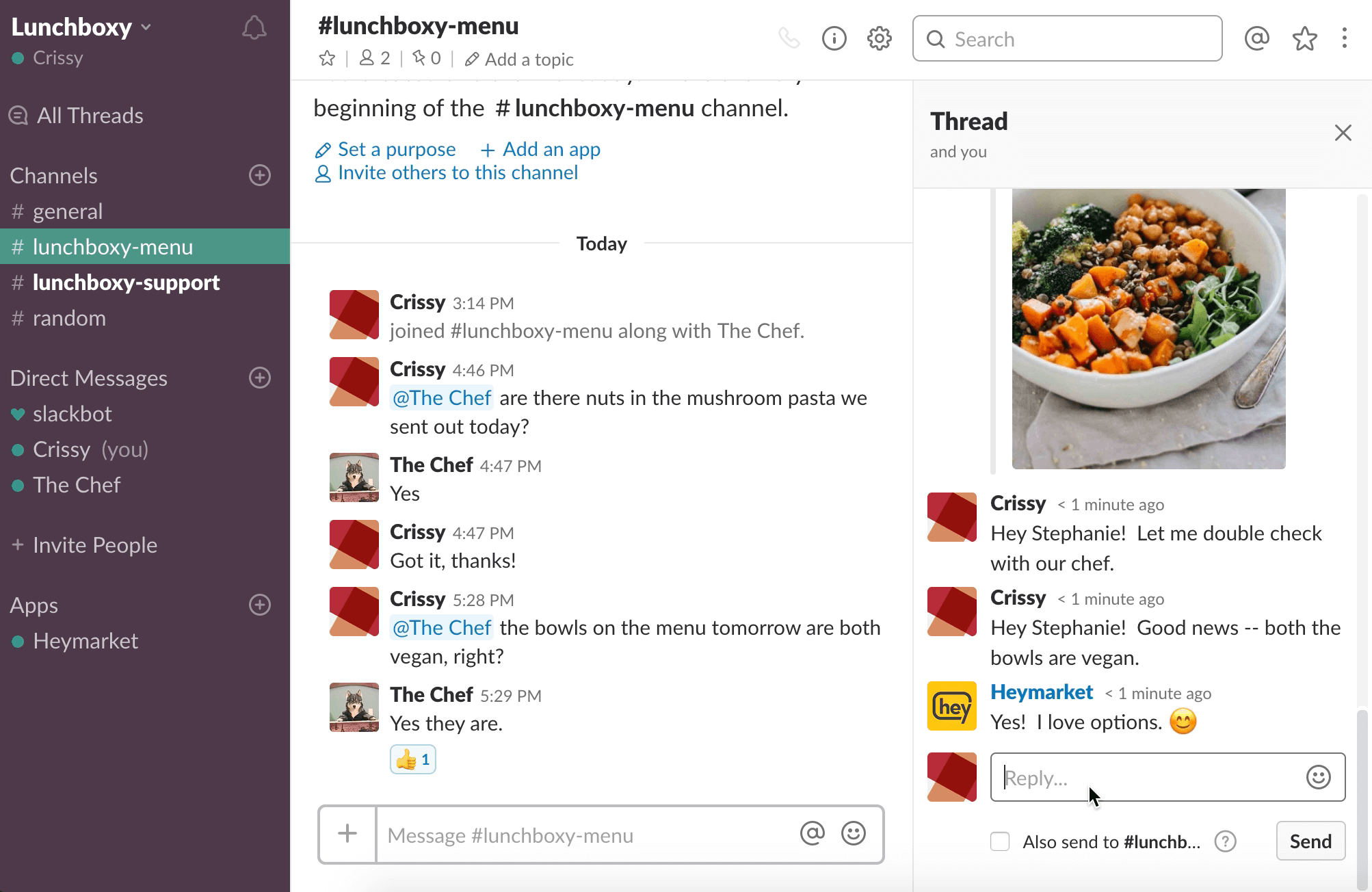Screen dimensions: 1372x892
Task: Toggle the thumbs-up reaction on The Chef's message
Action: (412, 759)
